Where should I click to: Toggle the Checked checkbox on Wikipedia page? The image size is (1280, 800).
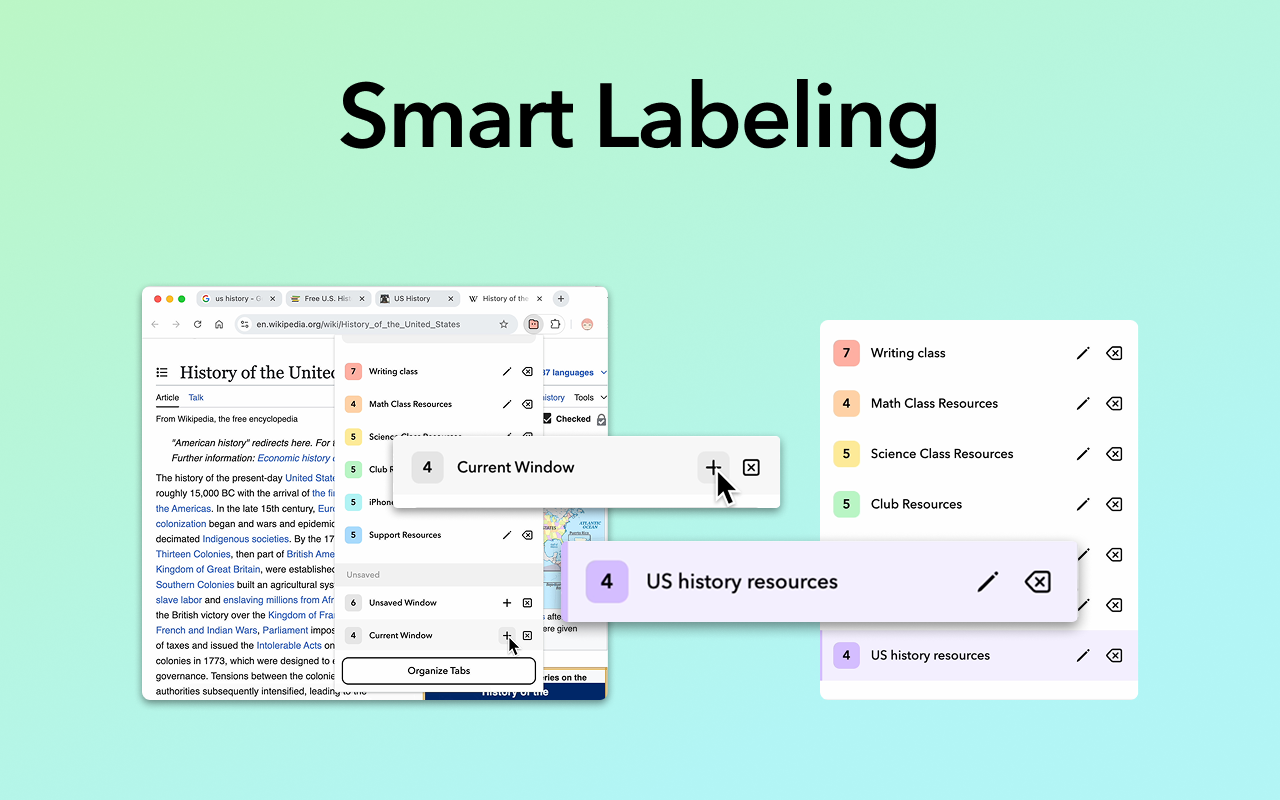[547, 419]
